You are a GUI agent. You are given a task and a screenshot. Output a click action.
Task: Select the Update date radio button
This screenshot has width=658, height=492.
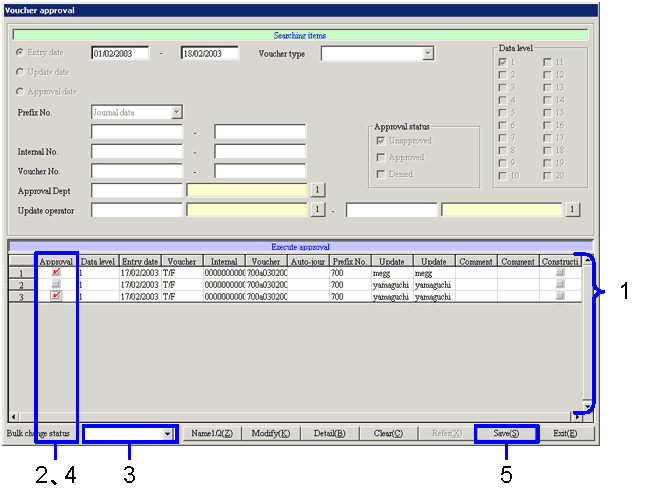click(21, 72)
